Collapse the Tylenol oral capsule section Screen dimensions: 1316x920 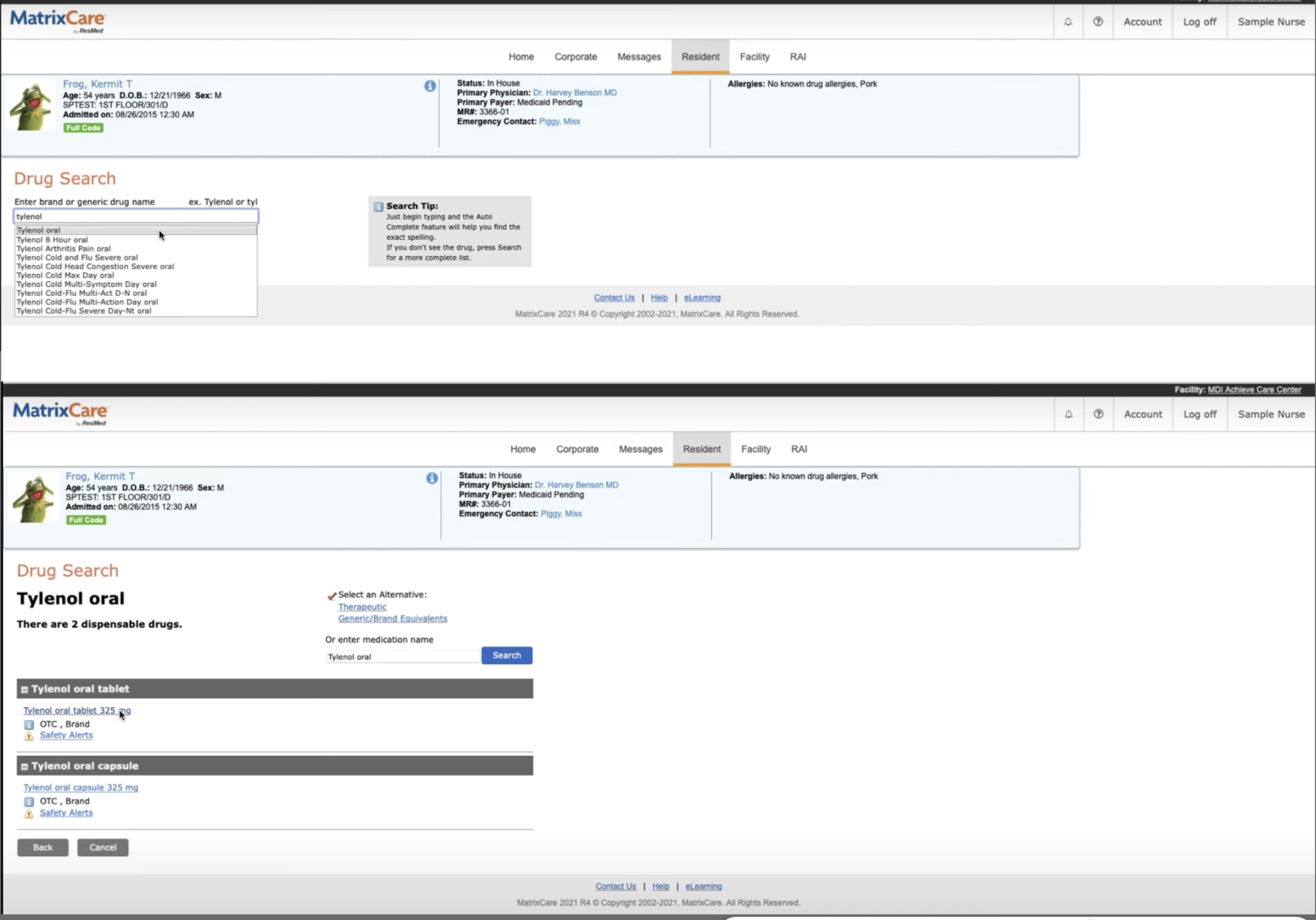[24, 767]
